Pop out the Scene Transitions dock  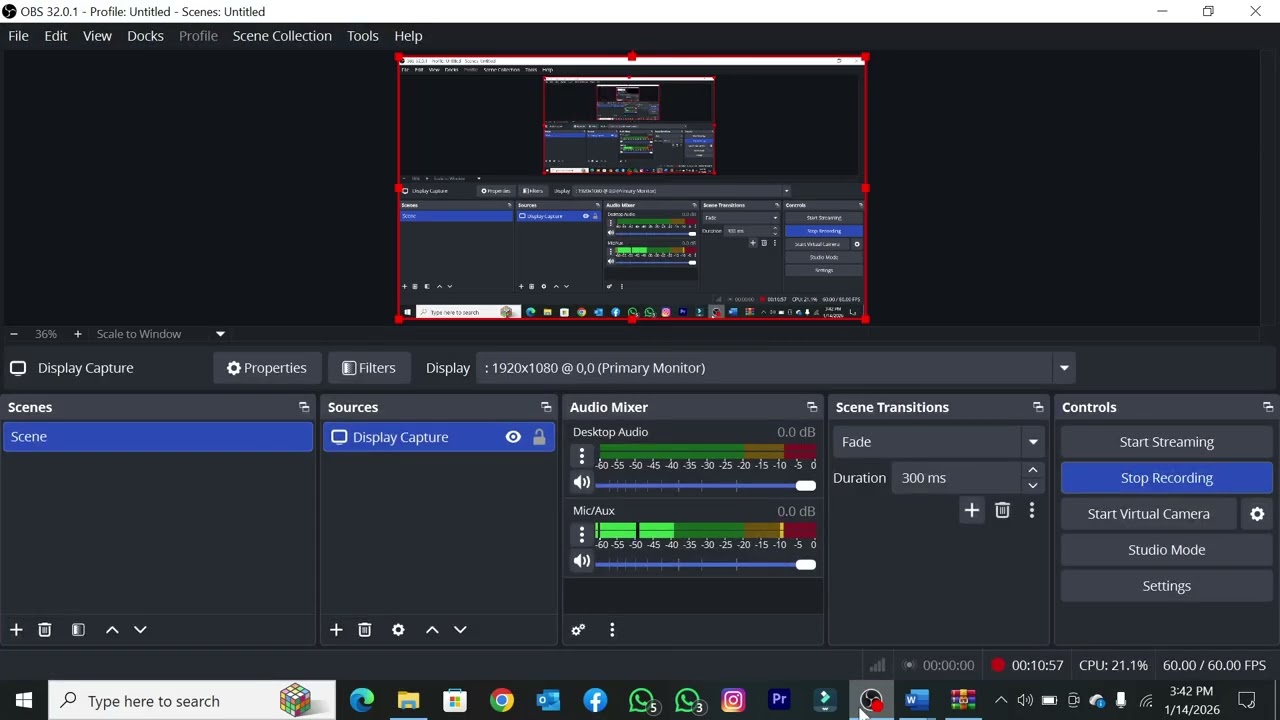point(1038,407)
